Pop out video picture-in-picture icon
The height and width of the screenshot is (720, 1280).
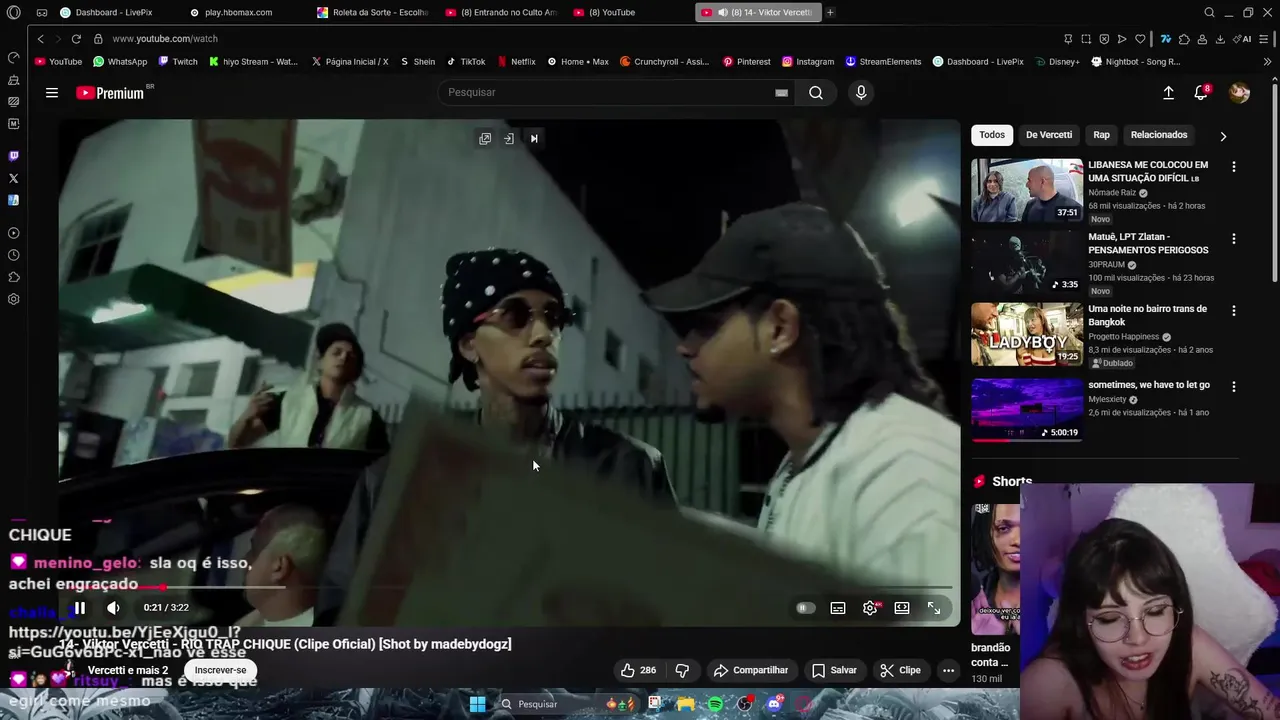coord(485,139)
